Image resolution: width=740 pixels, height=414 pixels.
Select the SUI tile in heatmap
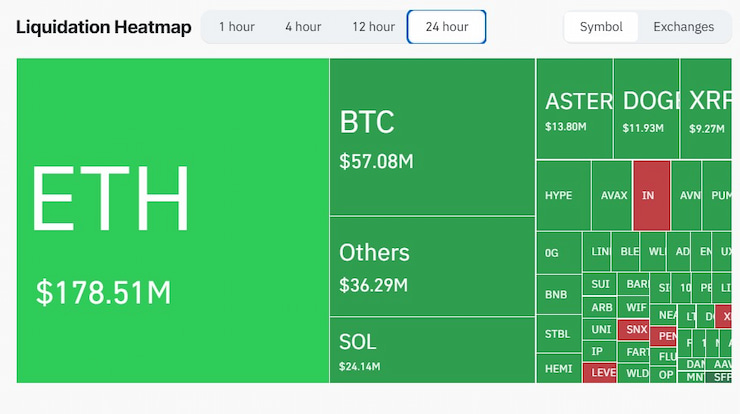(x=599, y=284)
